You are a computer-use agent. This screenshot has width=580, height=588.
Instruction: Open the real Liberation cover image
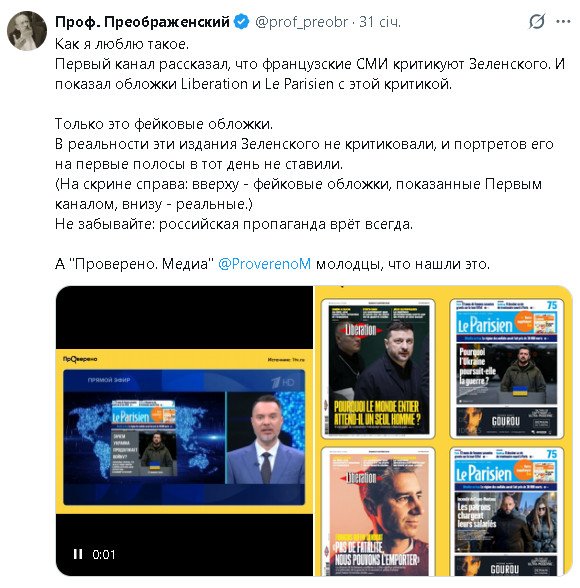(378, 512)
